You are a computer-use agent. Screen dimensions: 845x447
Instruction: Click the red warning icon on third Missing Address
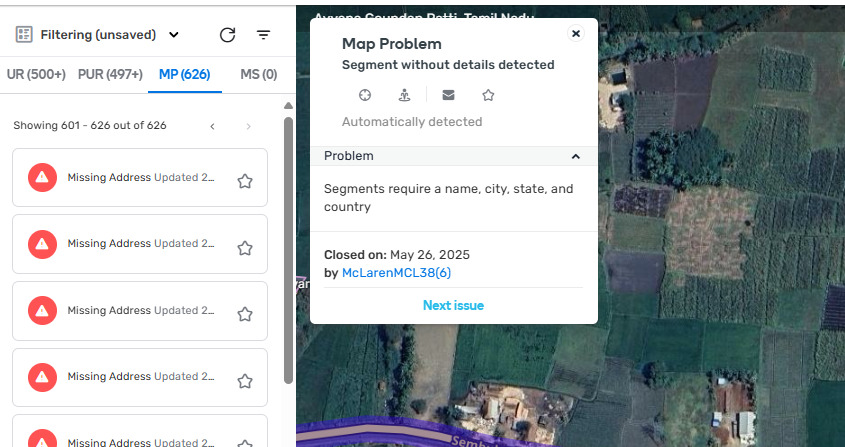coord(42,311)
